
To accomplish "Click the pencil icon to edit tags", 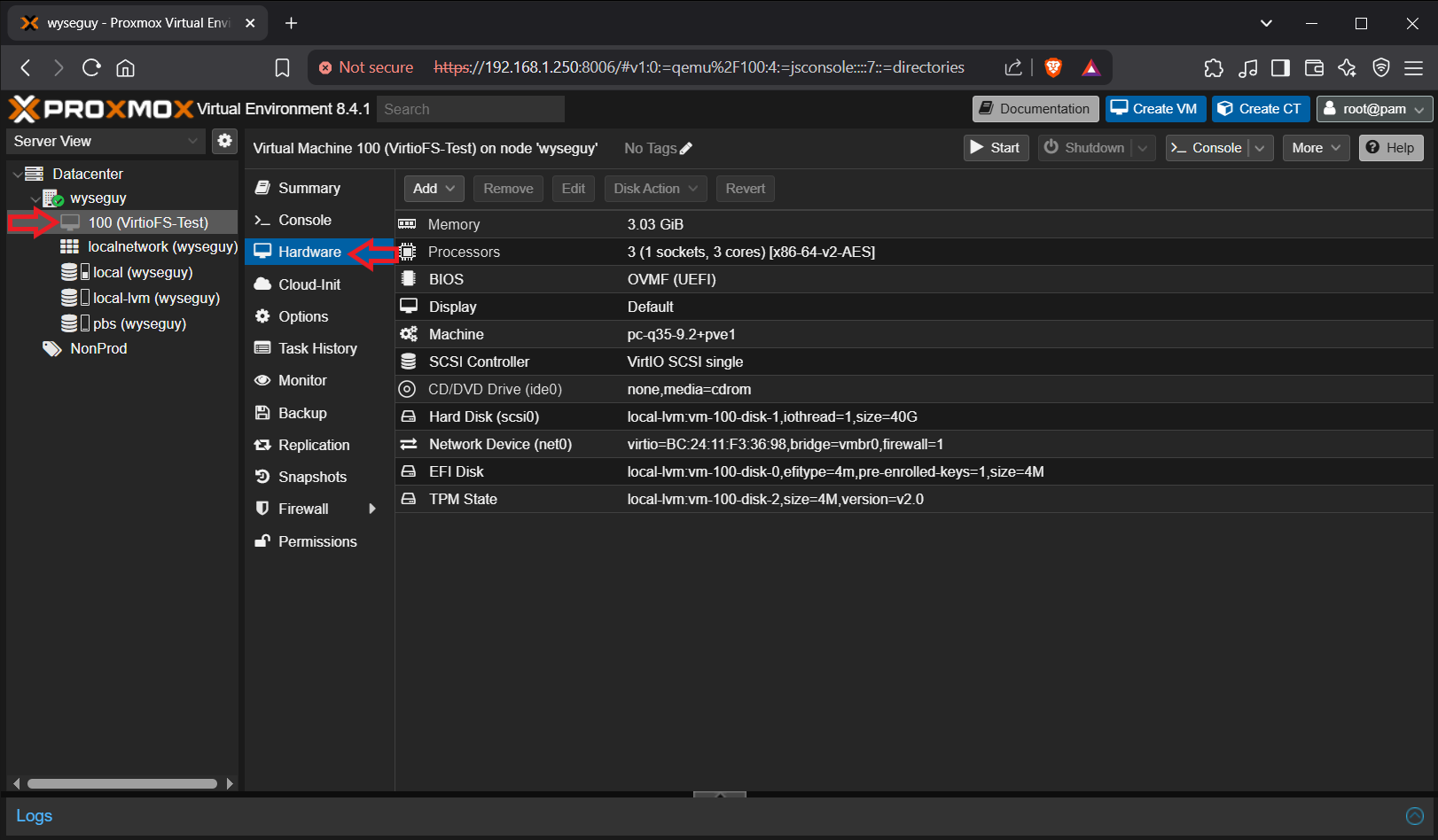I will (x=685, y=149).
